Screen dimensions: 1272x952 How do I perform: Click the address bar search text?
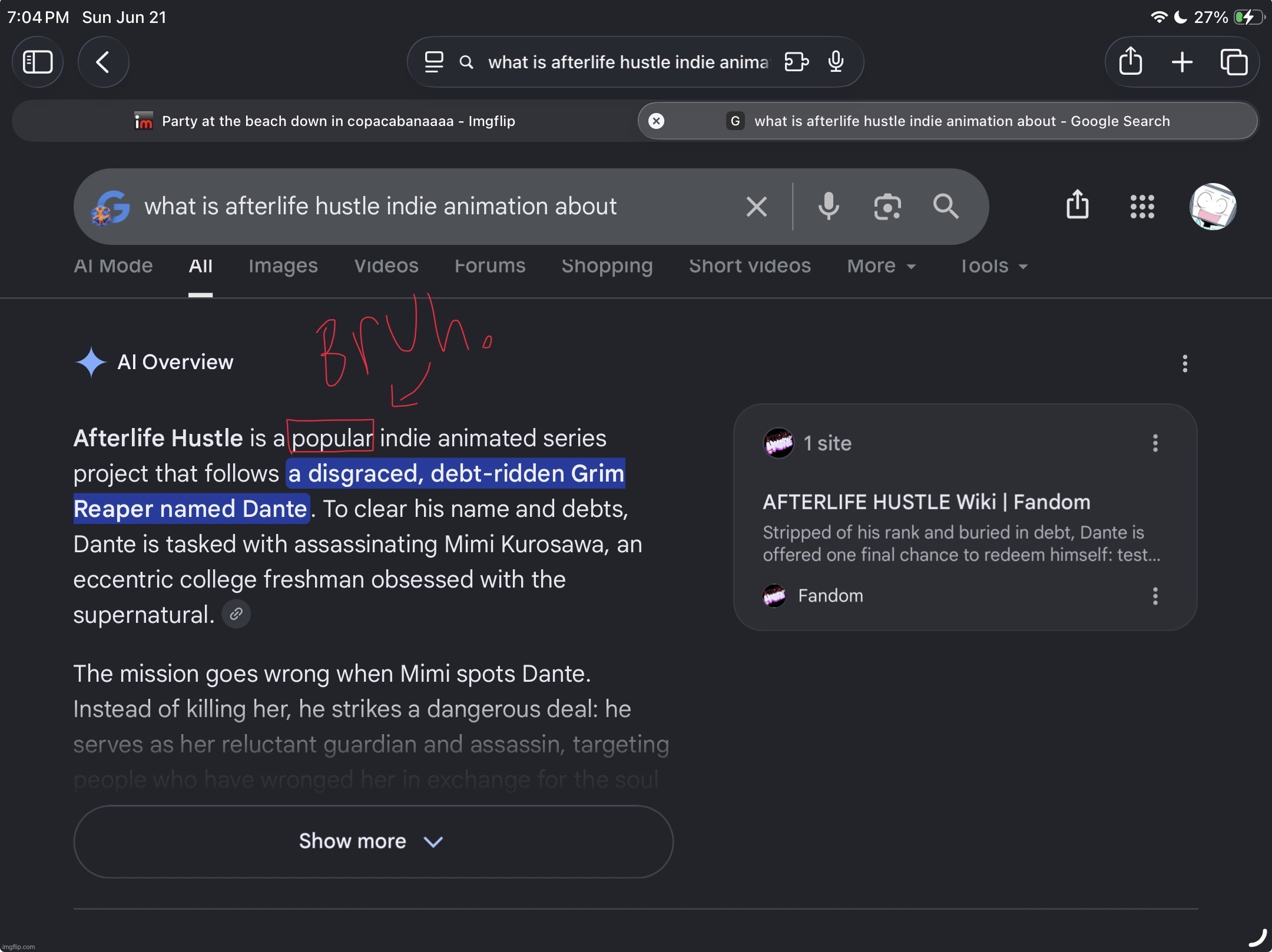tap(628, 62)
